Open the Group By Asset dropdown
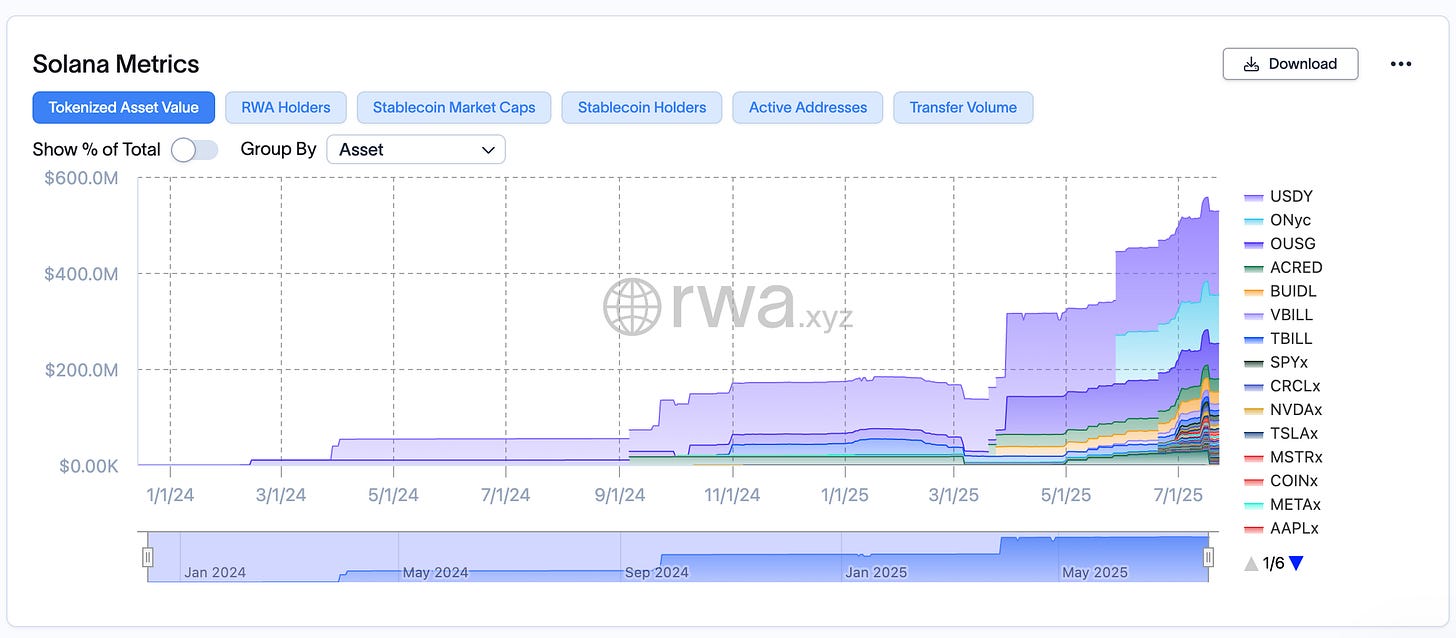1456x638 pixels. (416, 149)
